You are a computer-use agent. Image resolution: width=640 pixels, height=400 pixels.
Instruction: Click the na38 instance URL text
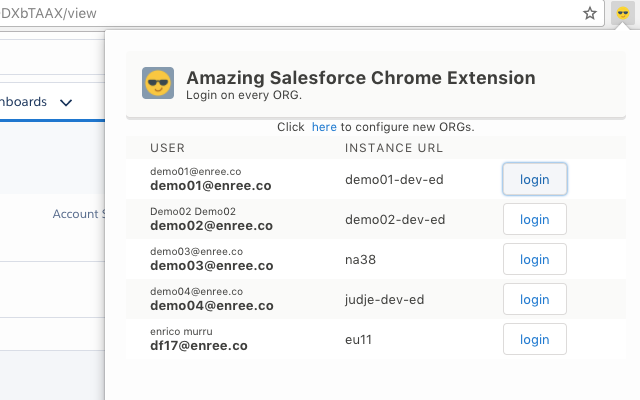[360, 260]
